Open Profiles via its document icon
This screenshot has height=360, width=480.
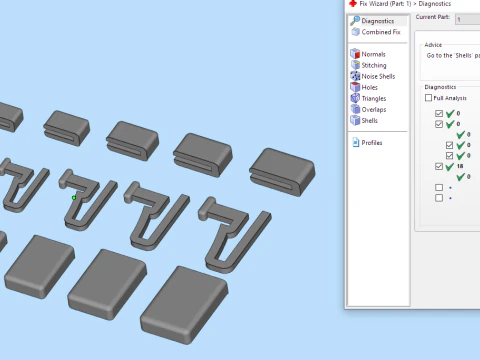pos(356,142)
